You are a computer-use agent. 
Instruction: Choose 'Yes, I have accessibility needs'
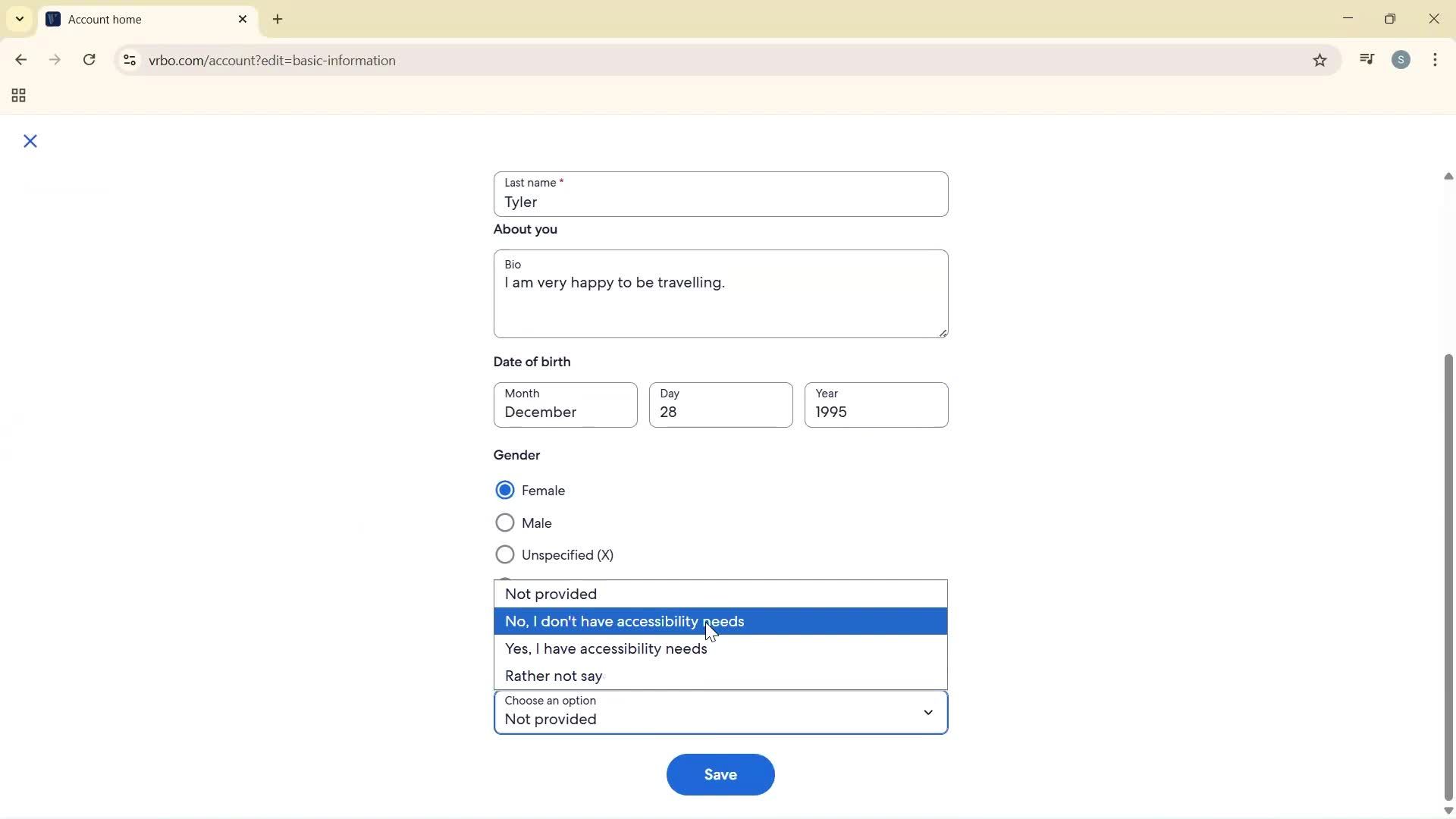tap(605, 648)
